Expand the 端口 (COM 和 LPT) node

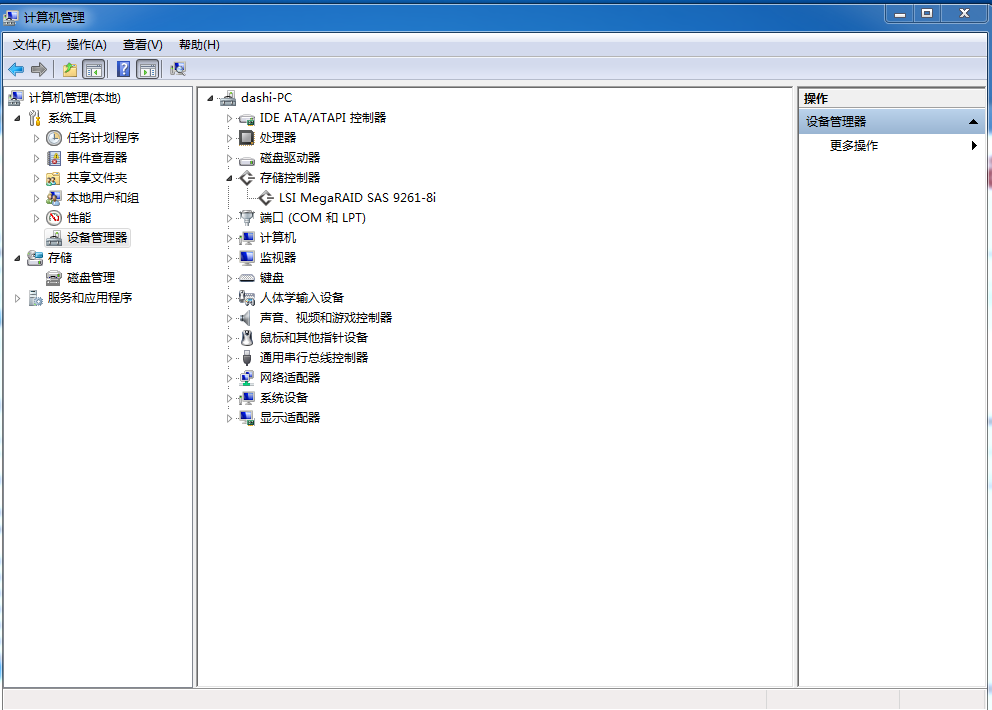(229, 218)
